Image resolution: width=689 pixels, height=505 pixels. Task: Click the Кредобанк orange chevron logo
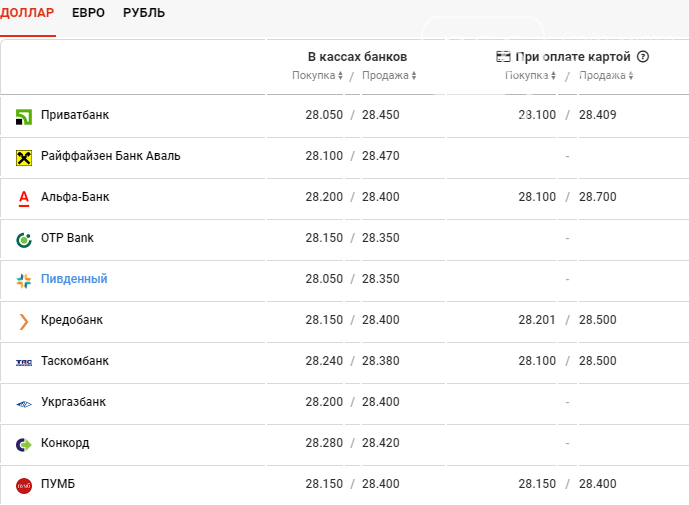pos(24,322)
